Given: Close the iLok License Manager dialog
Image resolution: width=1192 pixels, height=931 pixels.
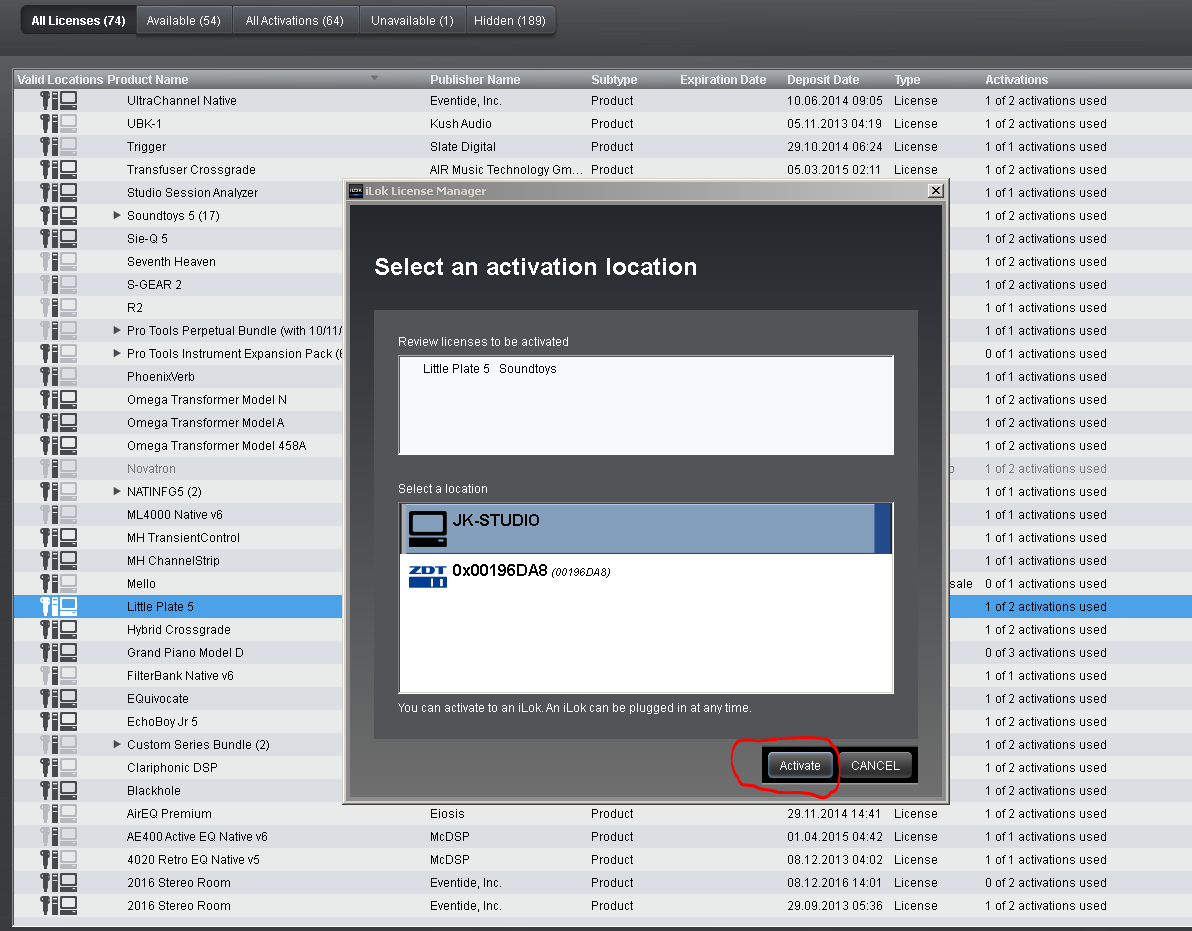Looking at the screenshot, I should pyautogui.click(x=936, y=191).
